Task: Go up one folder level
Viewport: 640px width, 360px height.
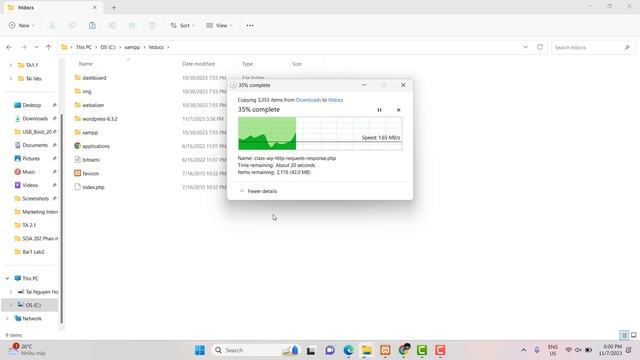Action: [x=49, y=47]
